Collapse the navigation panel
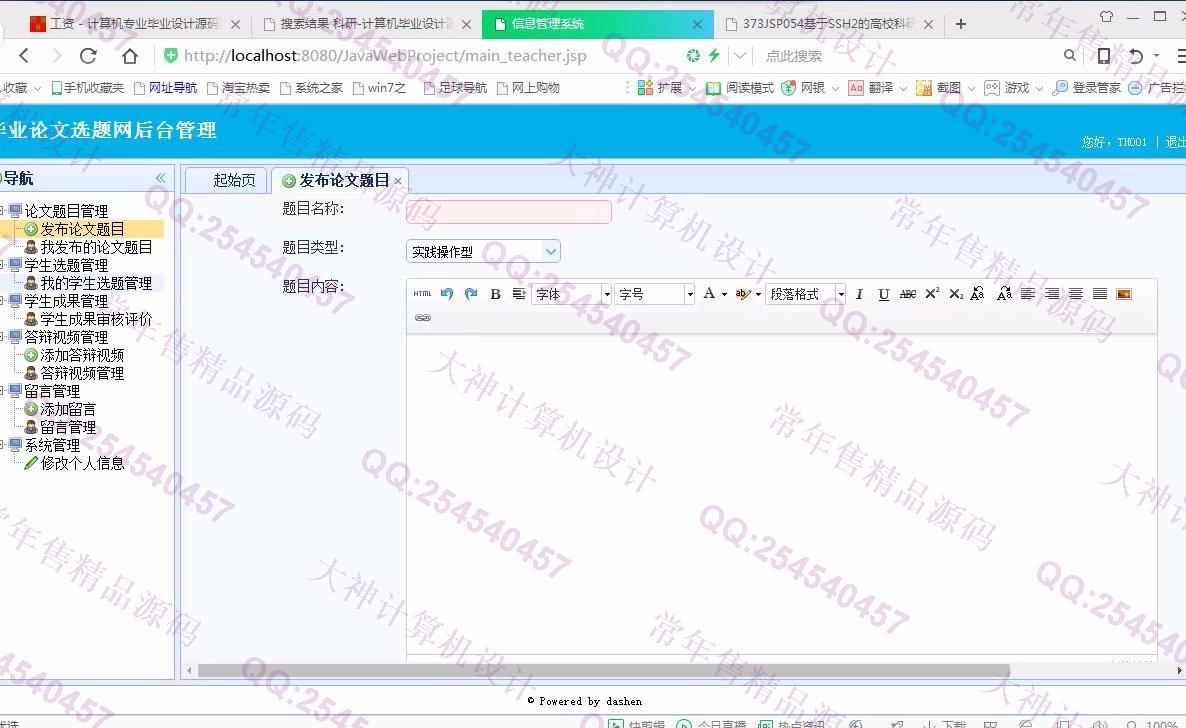Viewport: 1186px width, 728px height. (160, 178)
